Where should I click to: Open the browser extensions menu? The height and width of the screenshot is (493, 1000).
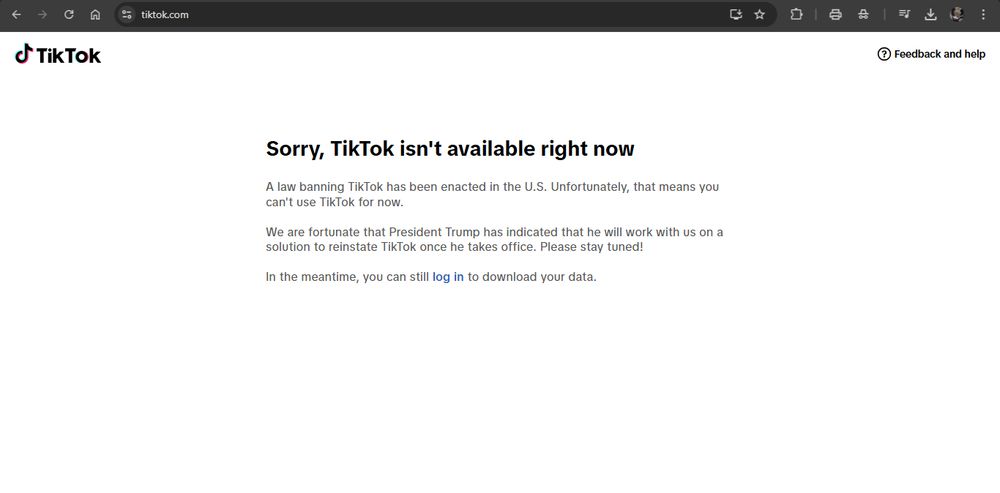click(796, 14)
